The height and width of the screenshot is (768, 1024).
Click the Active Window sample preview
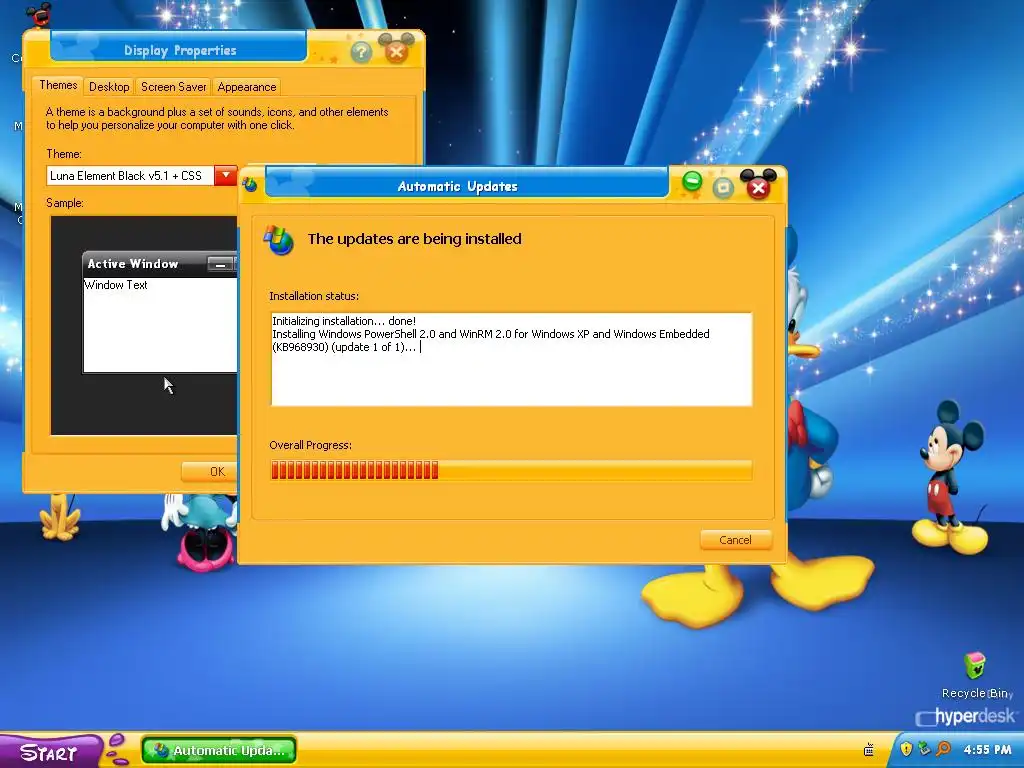tap(159, 312)
